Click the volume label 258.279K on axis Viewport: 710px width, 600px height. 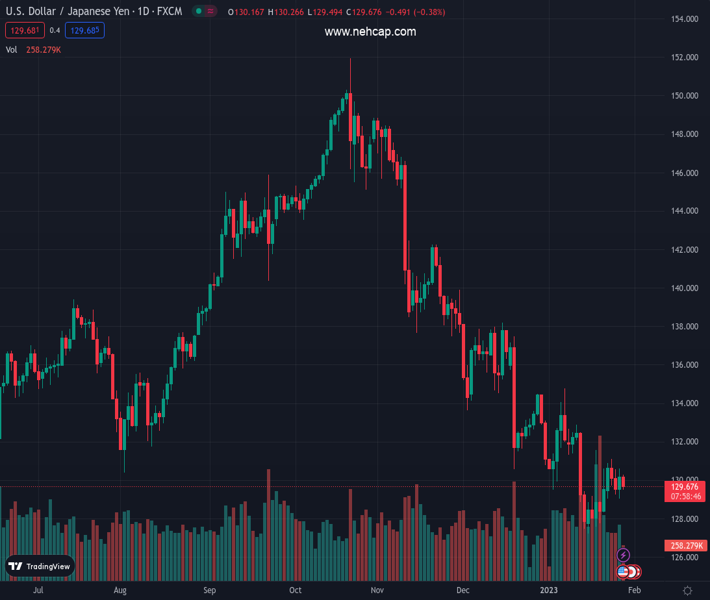point(685,545)
